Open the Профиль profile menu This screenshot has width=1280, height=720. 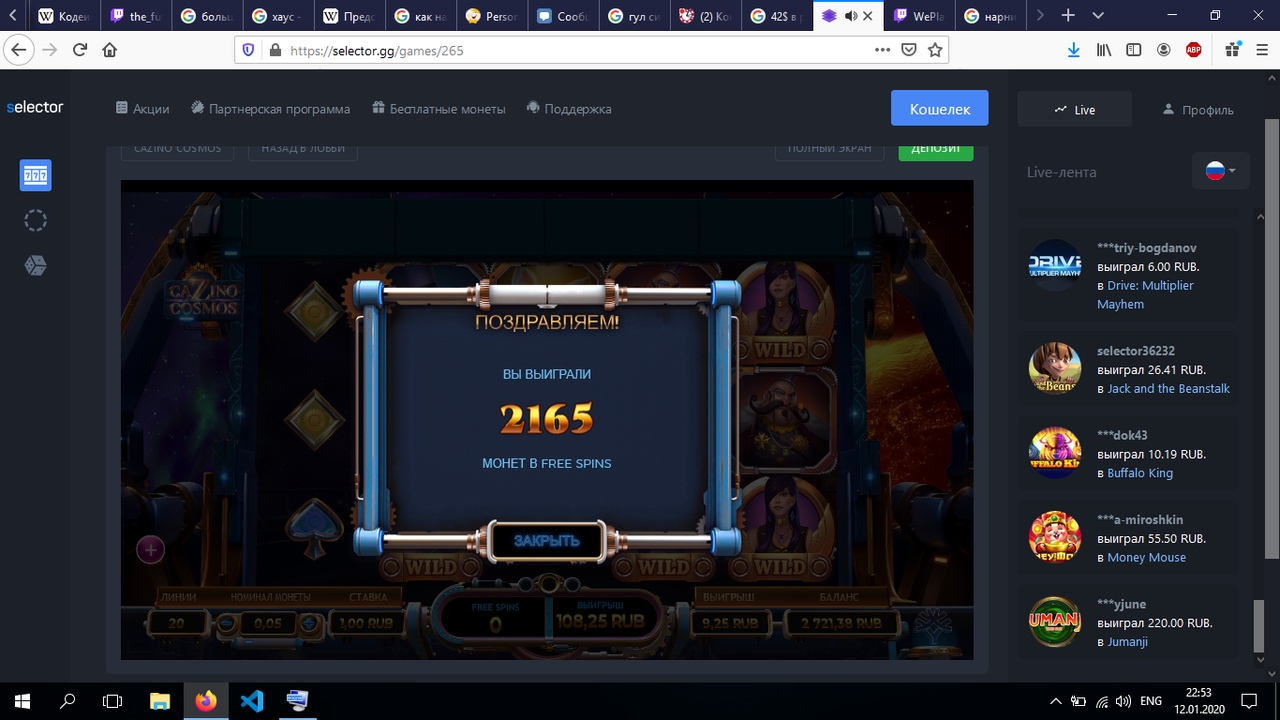[1197, 110]
